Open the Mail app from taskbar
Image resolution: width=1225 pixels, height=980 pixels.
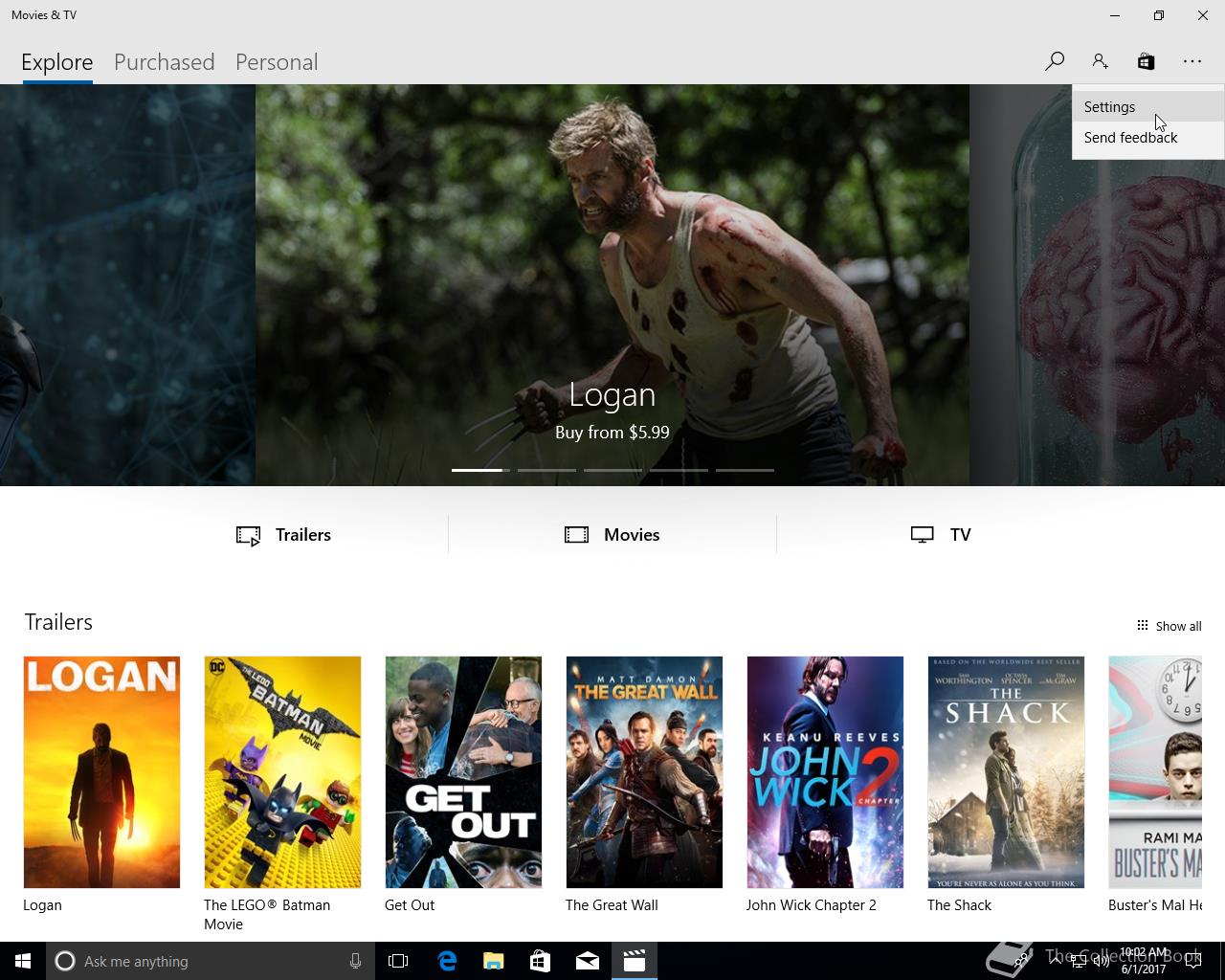pyautogui.click(x=588, y=961)
